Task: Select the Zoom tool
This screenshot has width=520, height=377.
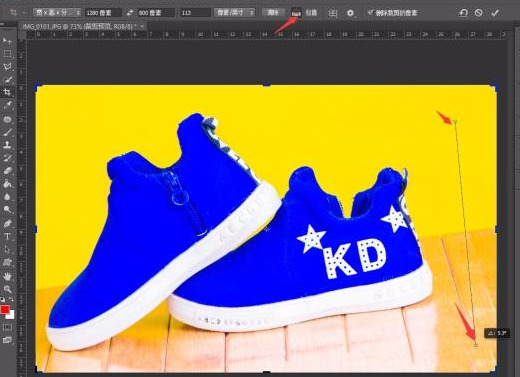Action: coord(7,289)
